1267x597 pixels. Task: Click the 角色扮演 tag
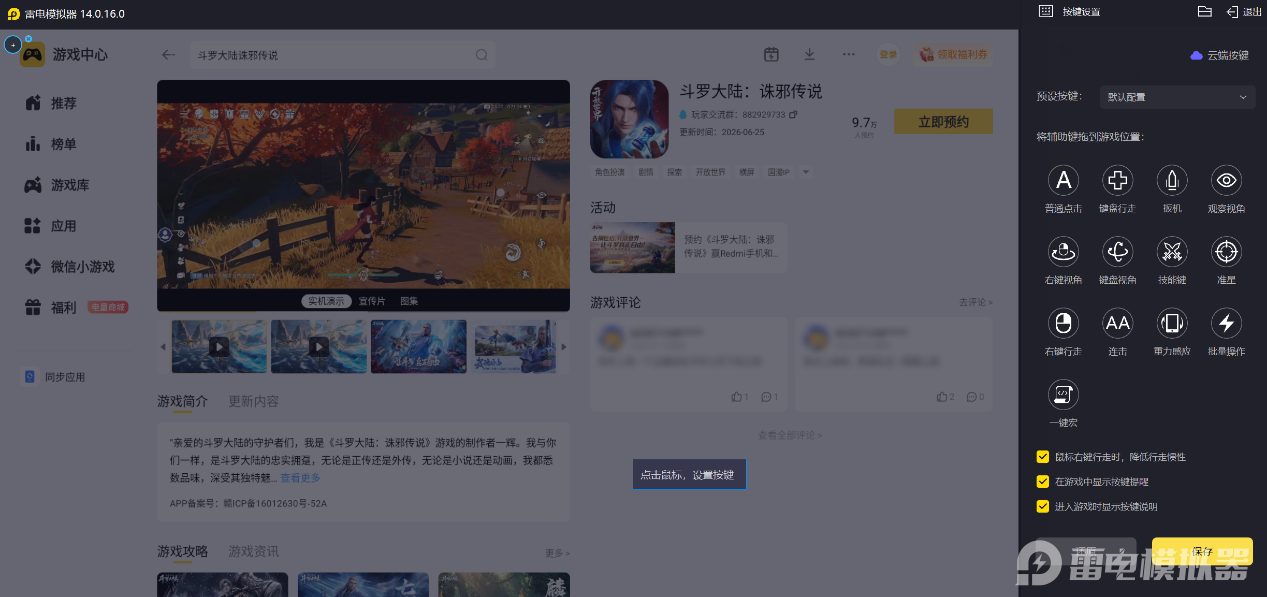[x=609, y=172]
